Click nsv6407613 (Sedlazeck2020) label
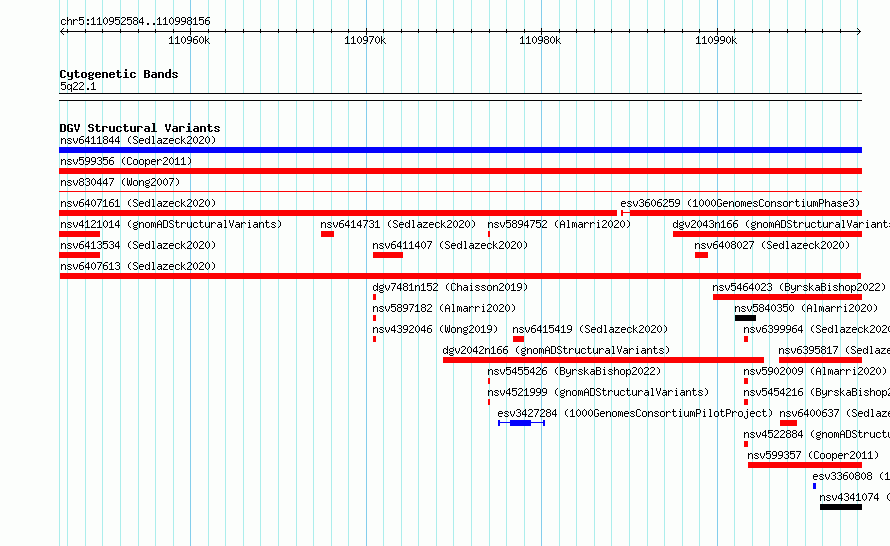The image size is (890, 546). [138, 266]
